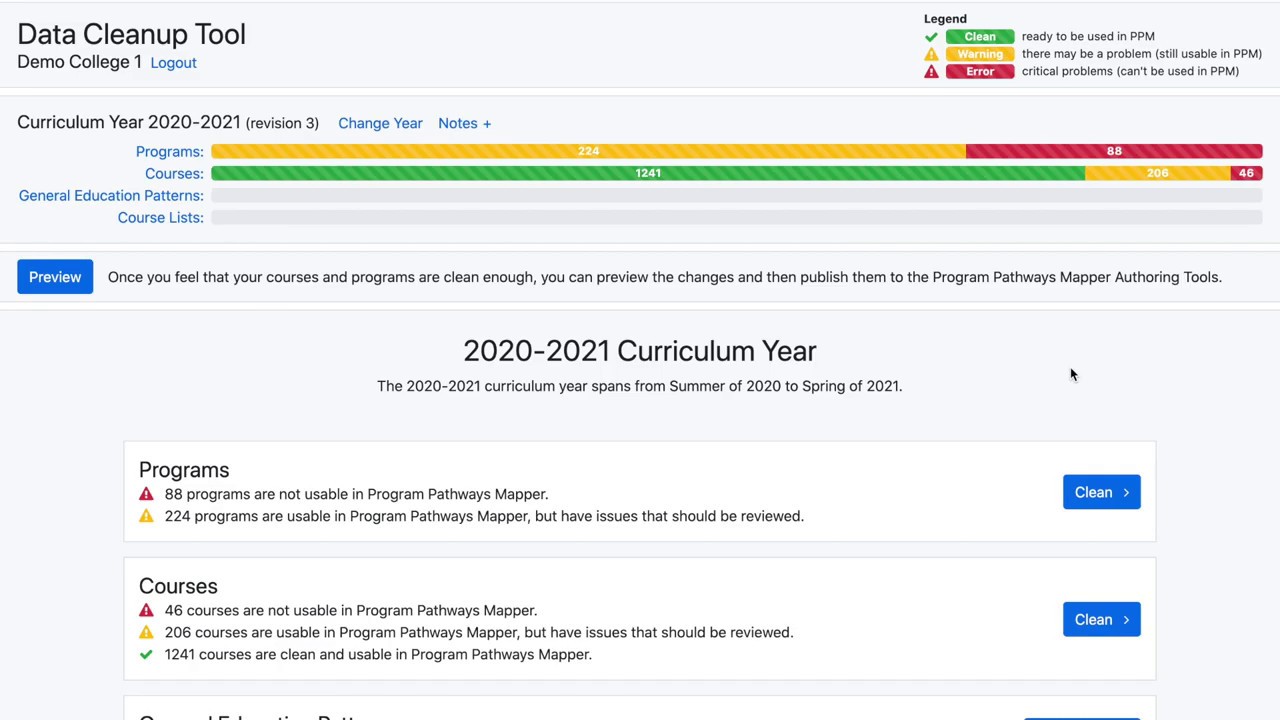The width and height of the screenshot is (1280, 720).
Task: Click the red error icon in Programs card
Action: (146, 494)
